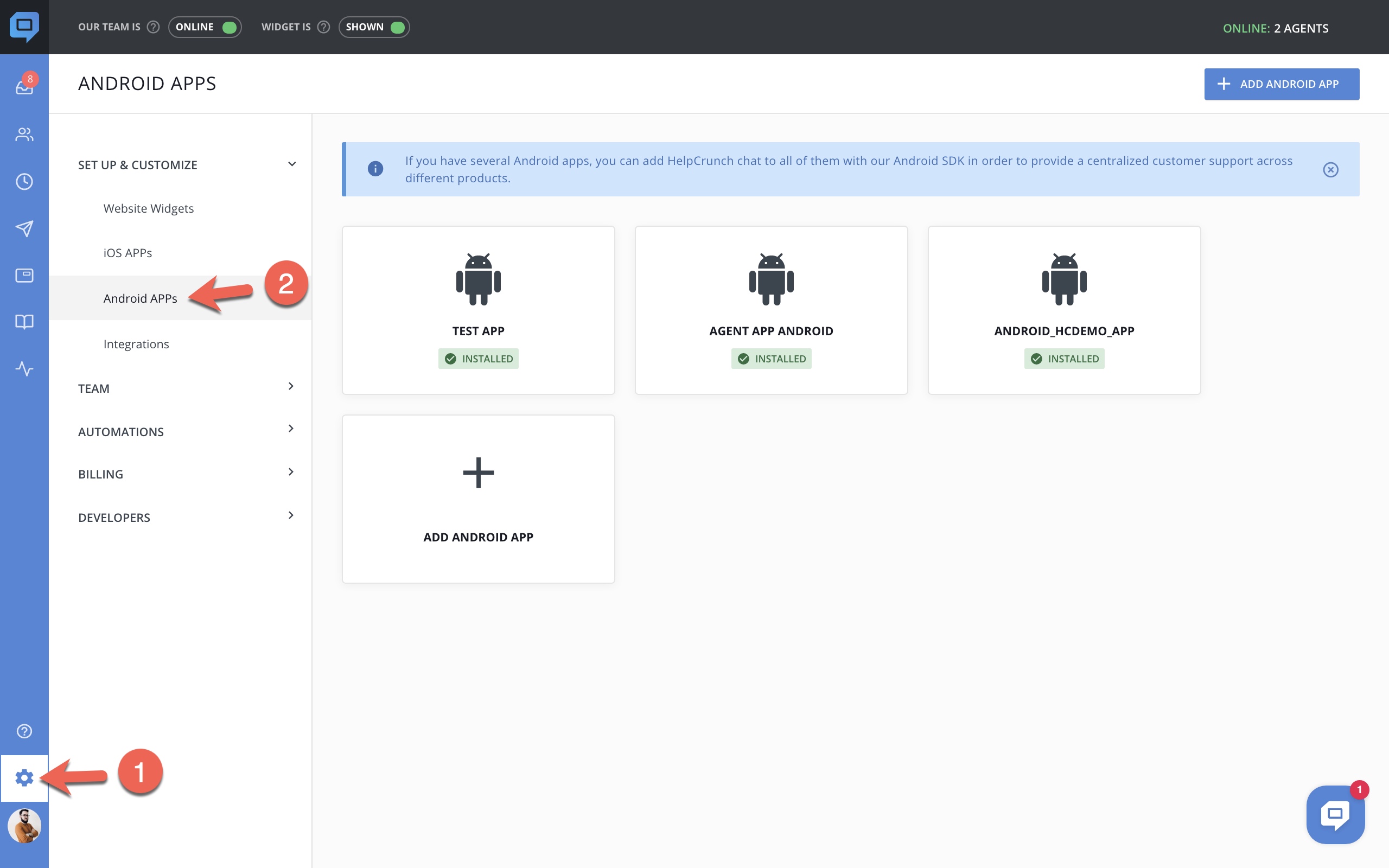
Task: Open the knowledge base book icon
Action: pos(24,322)
